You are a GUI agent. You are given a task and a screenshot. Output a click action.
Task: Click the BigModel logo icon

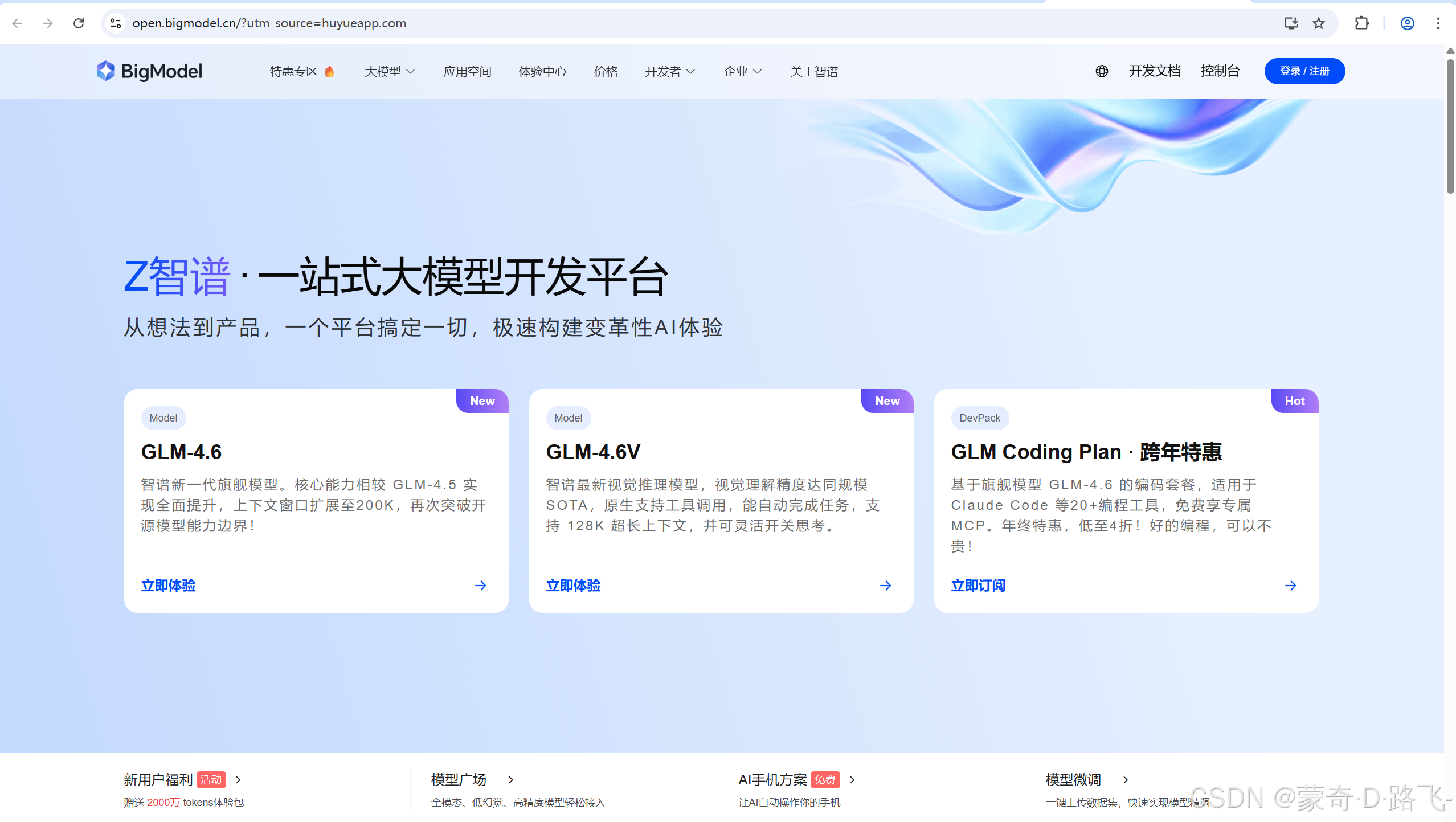pos(105,71)
